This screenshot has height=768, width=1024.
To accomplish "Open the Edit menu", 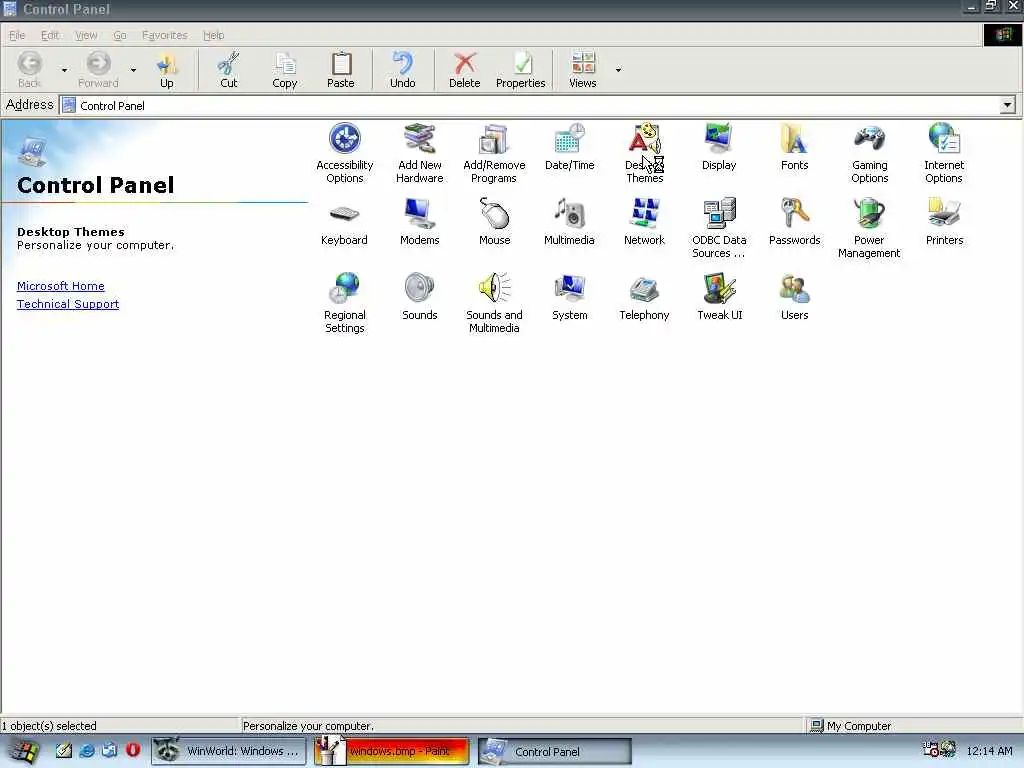I will point(50,35).
